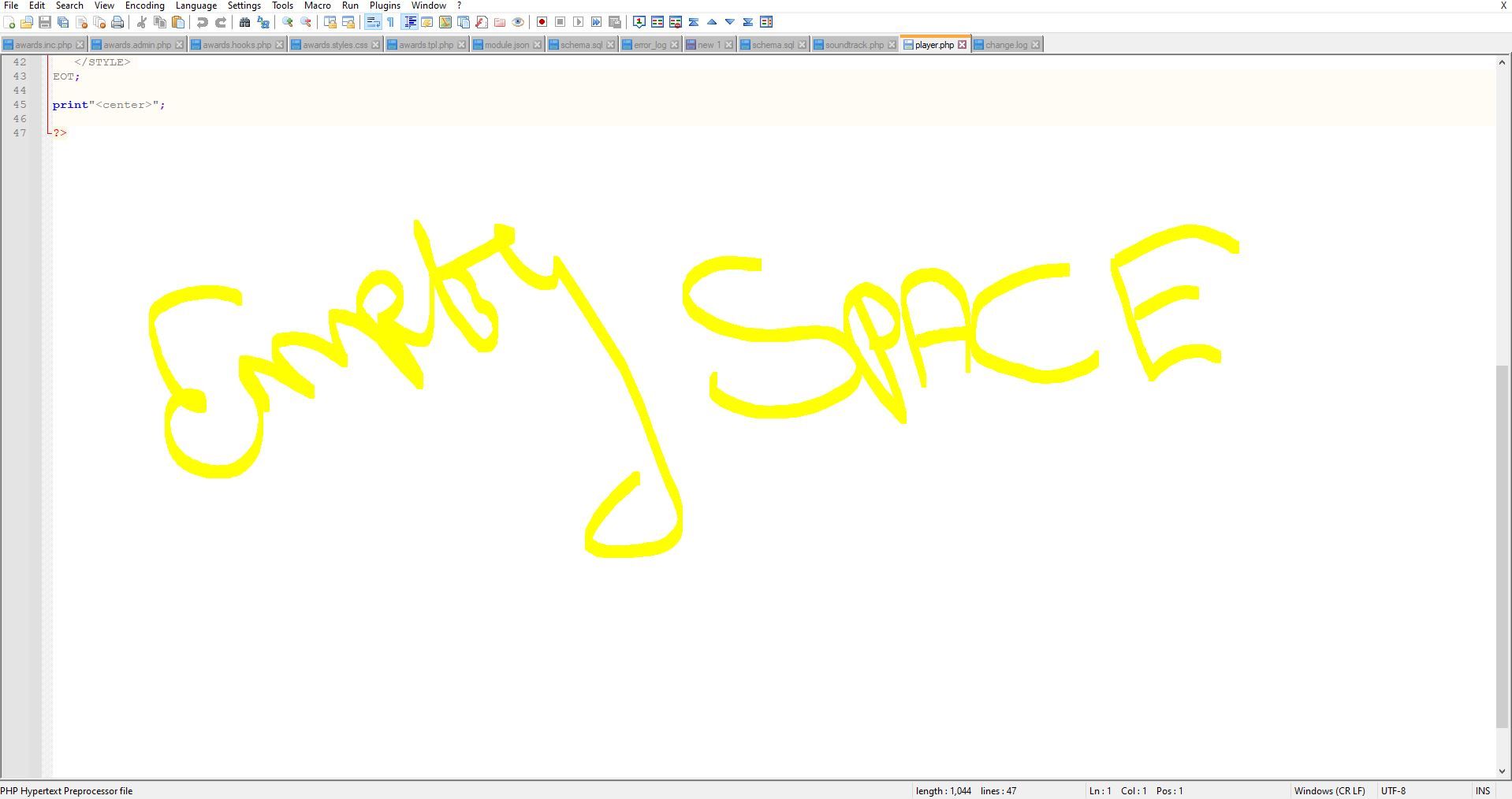The height and width of the screenshot is (799, 1512).
Task: Click the Close All toolbar icon
Action: [99, 22]
